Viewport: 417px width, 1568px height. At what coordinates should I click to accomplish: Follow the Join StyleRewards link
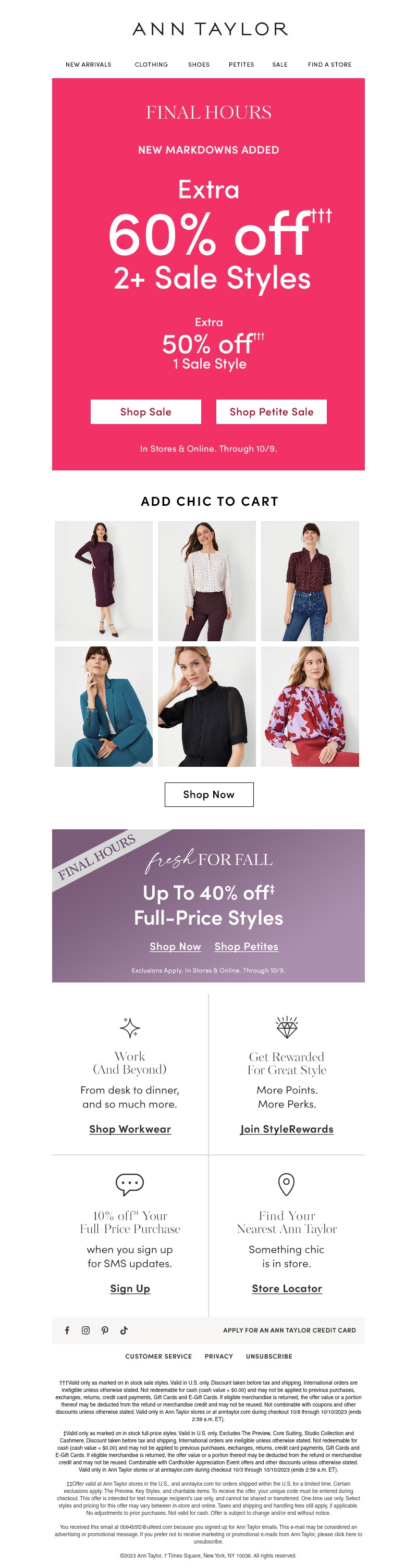287,1129
